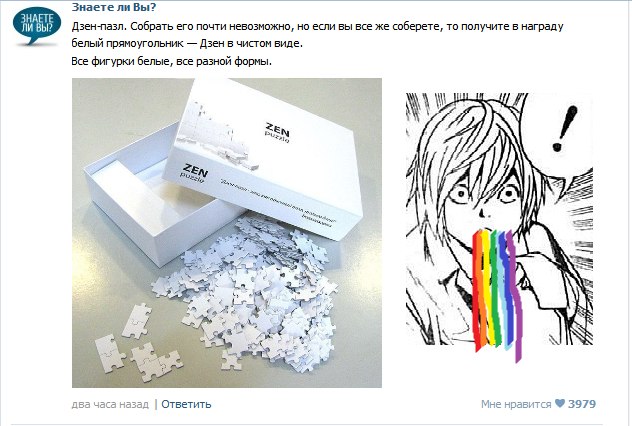Click the Мне нравится label
Image resolution: width=632 pixels, height=426 pixels.
pyautogui.click(x=516, y=404)
